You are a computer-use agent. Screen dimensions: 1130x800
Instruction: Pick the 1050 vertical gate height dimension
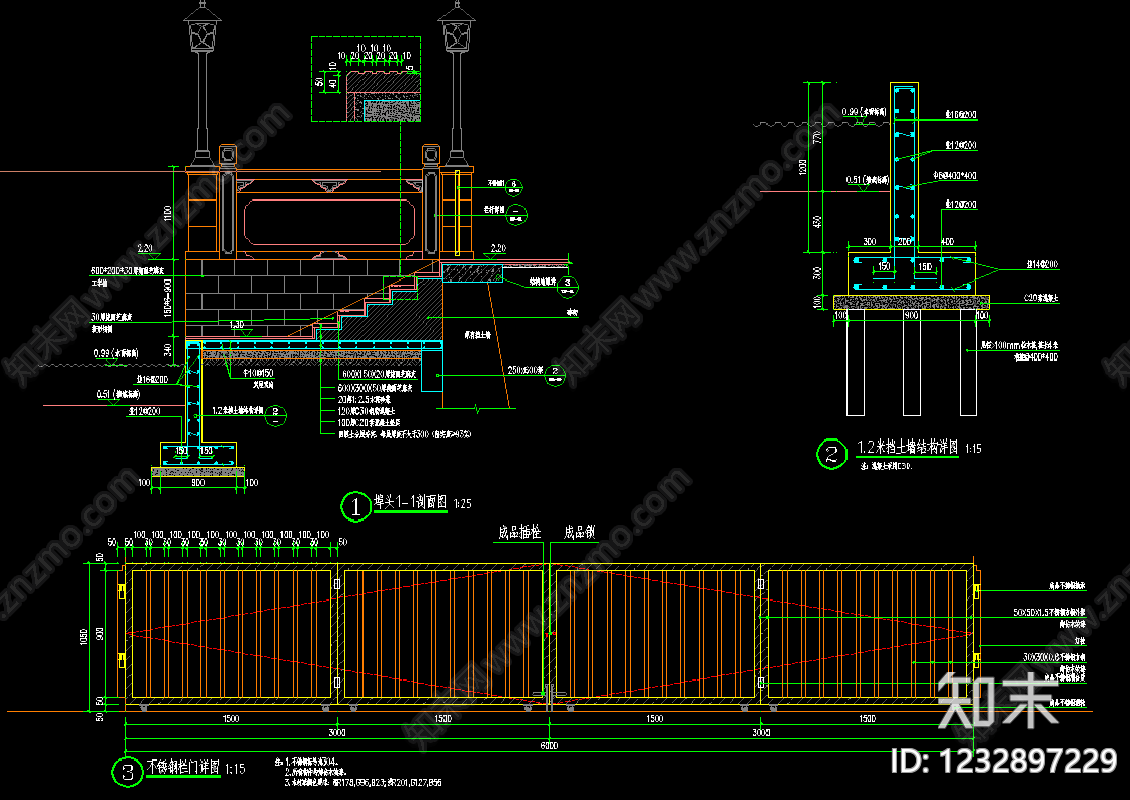(84, 636)
